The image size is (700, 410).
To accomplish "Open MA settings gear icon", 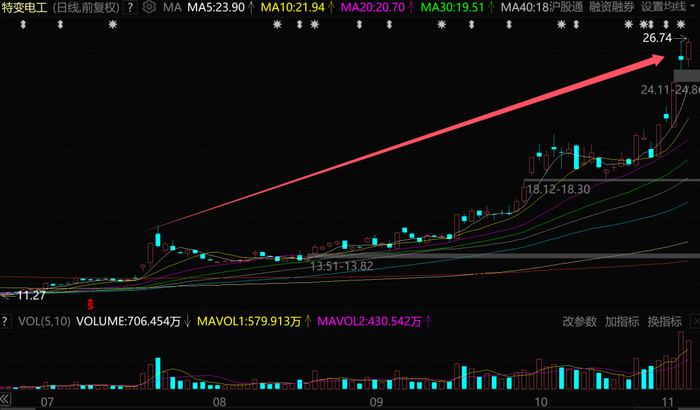I will tap(149, 7).
